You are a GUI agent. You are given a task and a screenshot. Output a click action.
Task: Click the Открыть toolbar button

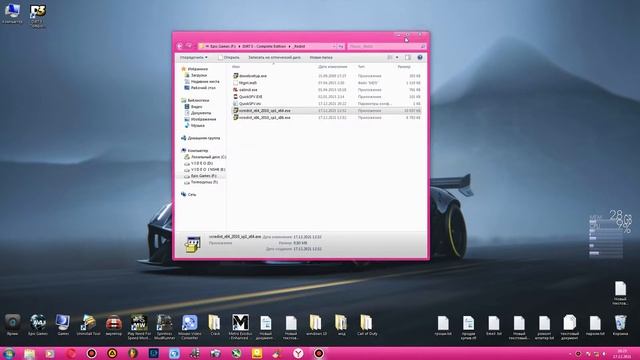[229, 58]
